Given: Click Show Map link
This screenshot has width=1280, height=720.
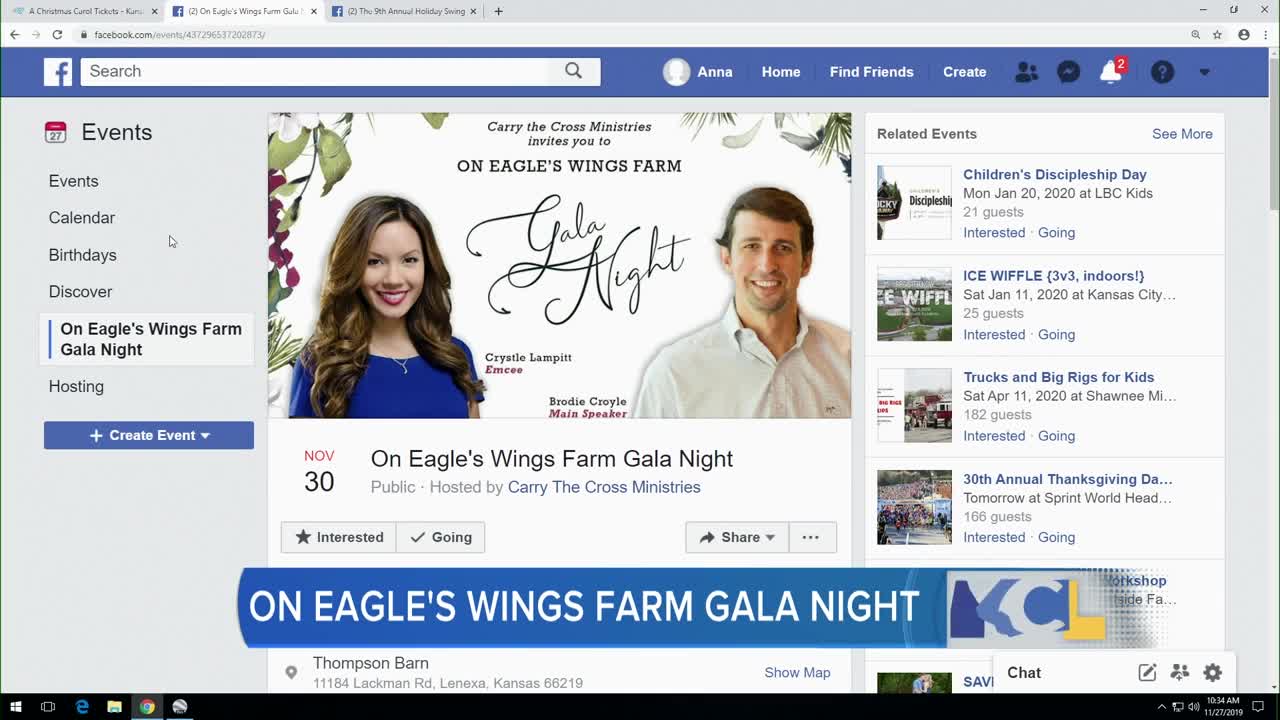Looking at the screenshot, I should (x=797, y=672).
